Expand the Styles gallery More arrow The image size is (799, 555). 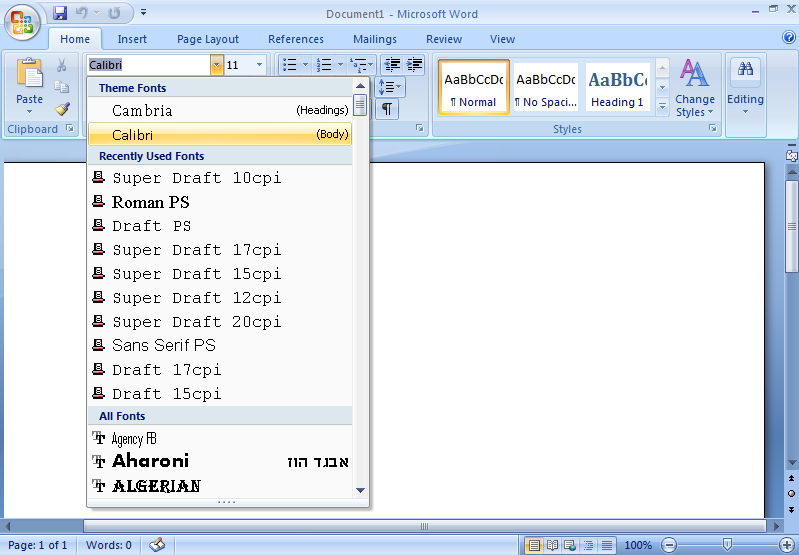pyautogui.click(x=662, y=107)
